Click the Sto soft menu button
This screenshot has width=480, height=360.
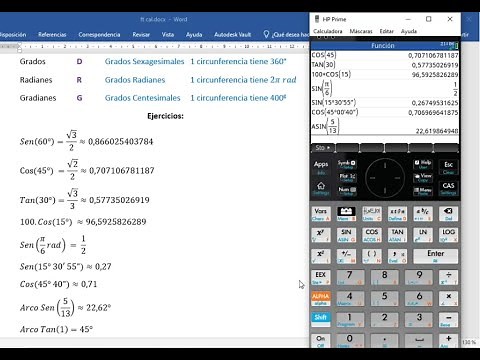tap(323, 147)
